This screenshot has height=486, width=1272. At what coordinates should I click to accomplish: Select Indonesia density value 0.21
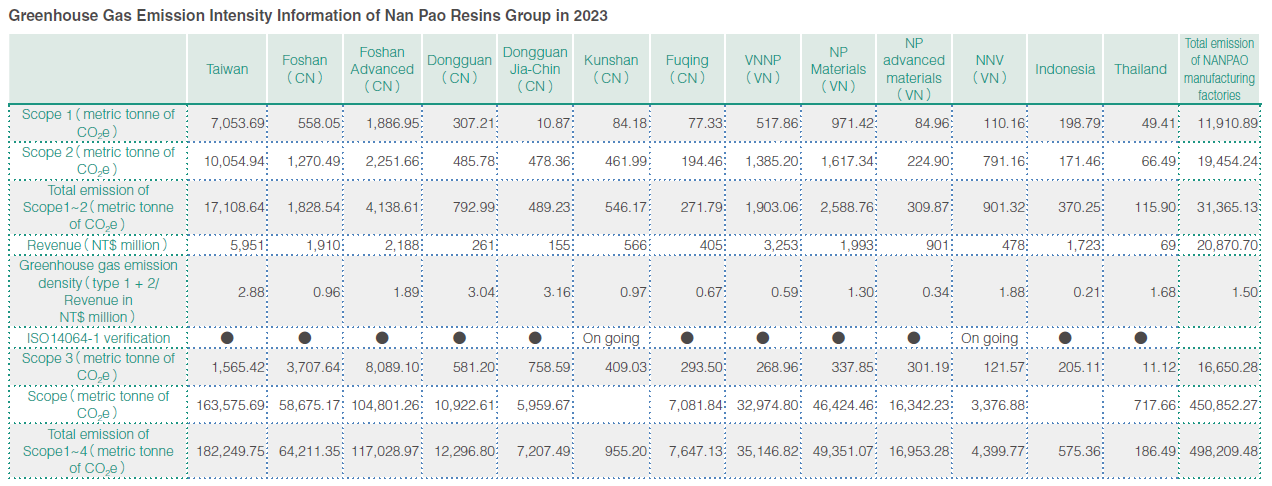pyautogui.click(x=1088, y=291)
